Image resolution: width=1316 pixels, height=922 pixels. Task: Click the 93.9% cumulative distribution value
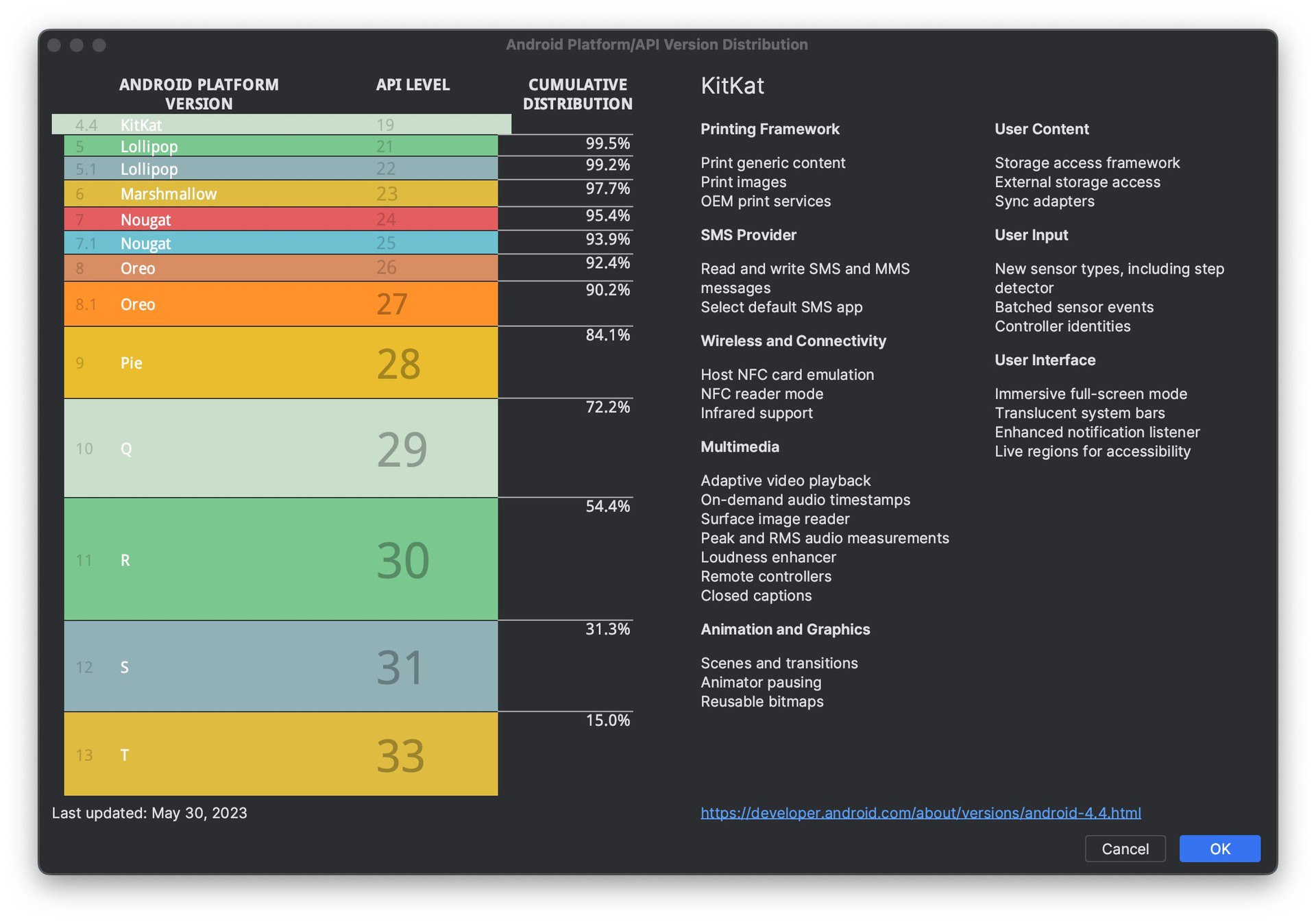pyautogui.click(x=607, y=239)
